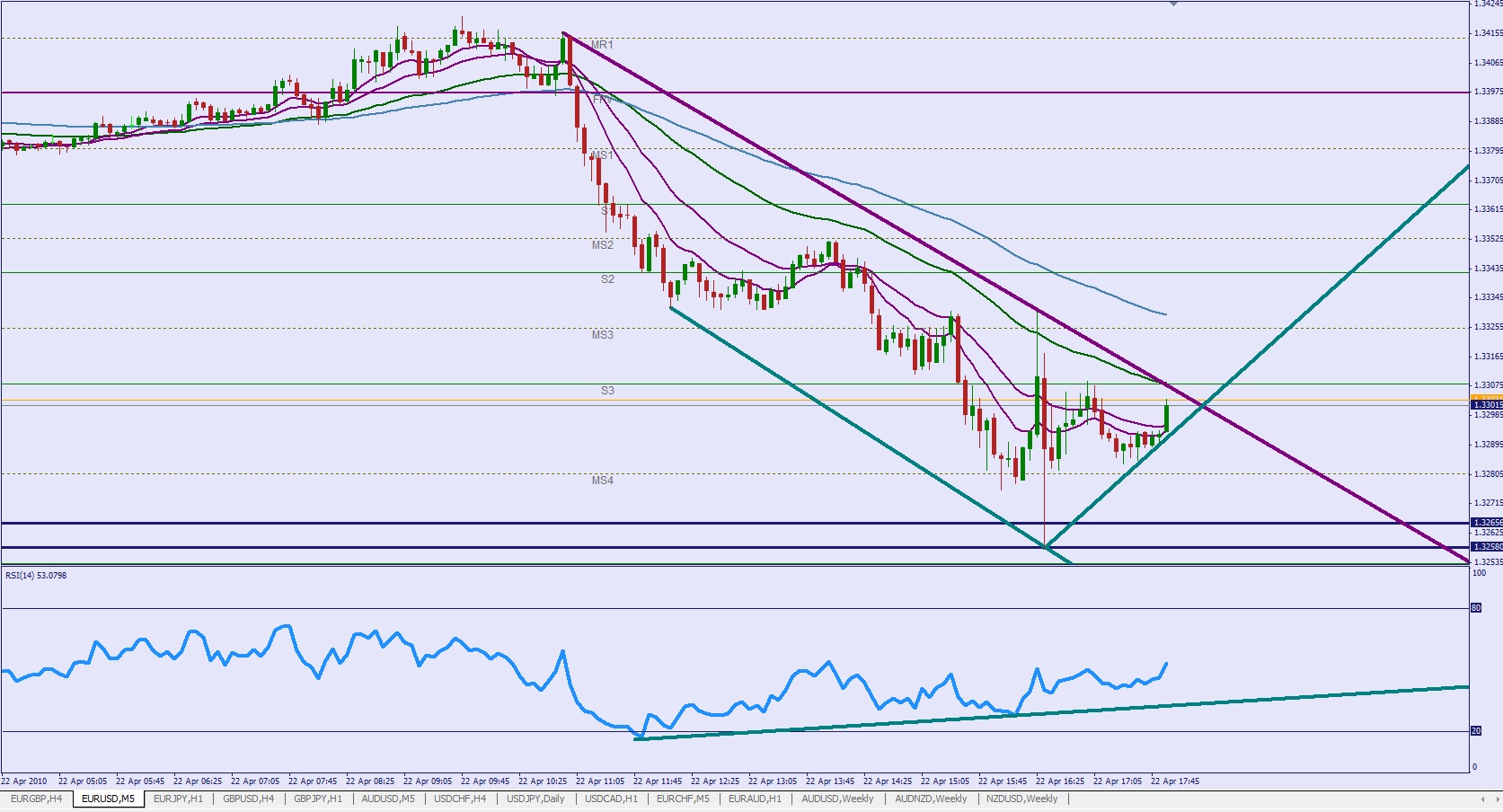Click the MS2 pivot label
Viewport: 1503px width, 812px height.
click(x=603, y=245)
